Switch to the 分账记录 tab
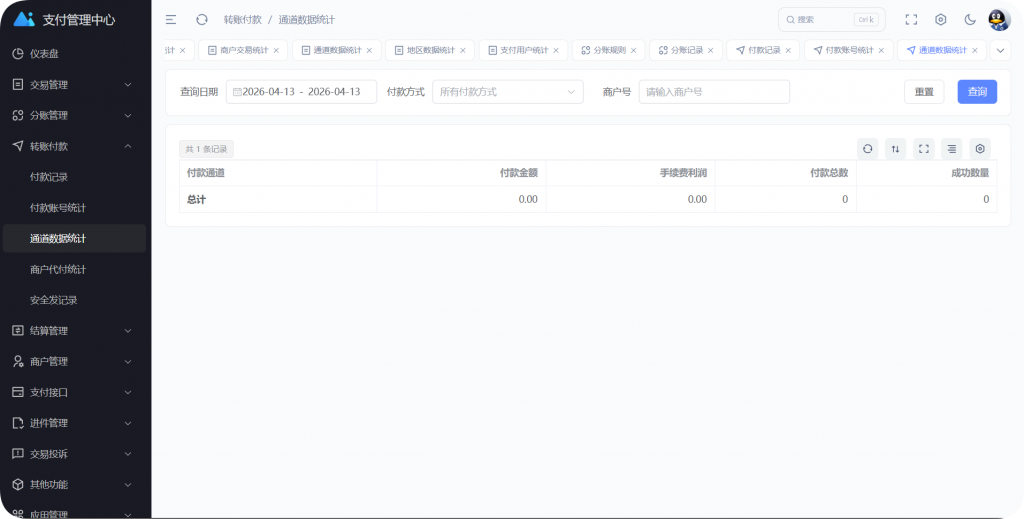Image resolution: width=1024 pixels, height=519 pixels. point(687,50)
